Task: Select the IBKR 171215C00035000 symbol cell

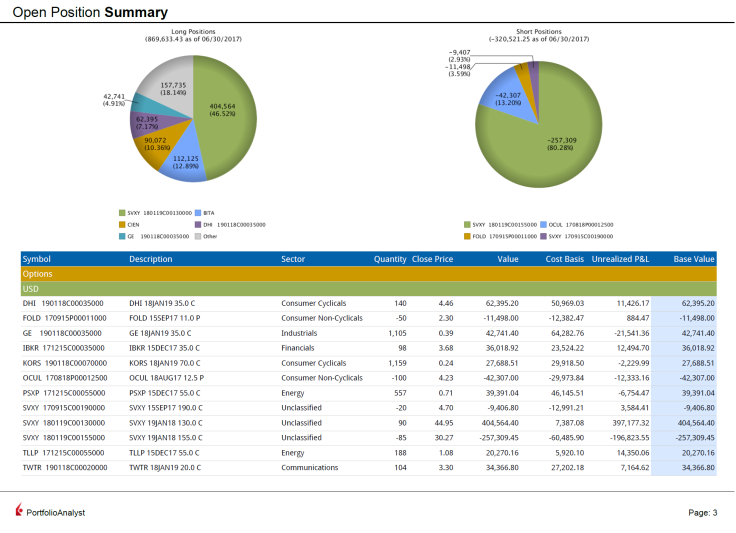Action: click(x=63, y=348)
